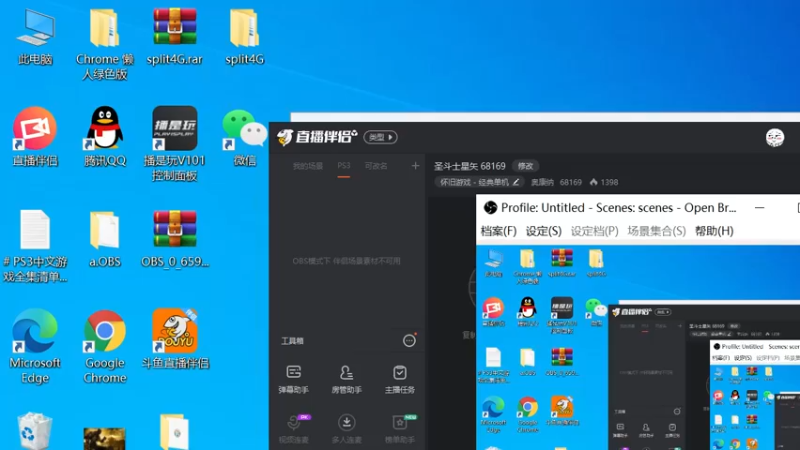Select the 微信 shortcut on the desktop
Image resolution: width=800 pixels, height=450 pixels.
(x=244, y=137)
